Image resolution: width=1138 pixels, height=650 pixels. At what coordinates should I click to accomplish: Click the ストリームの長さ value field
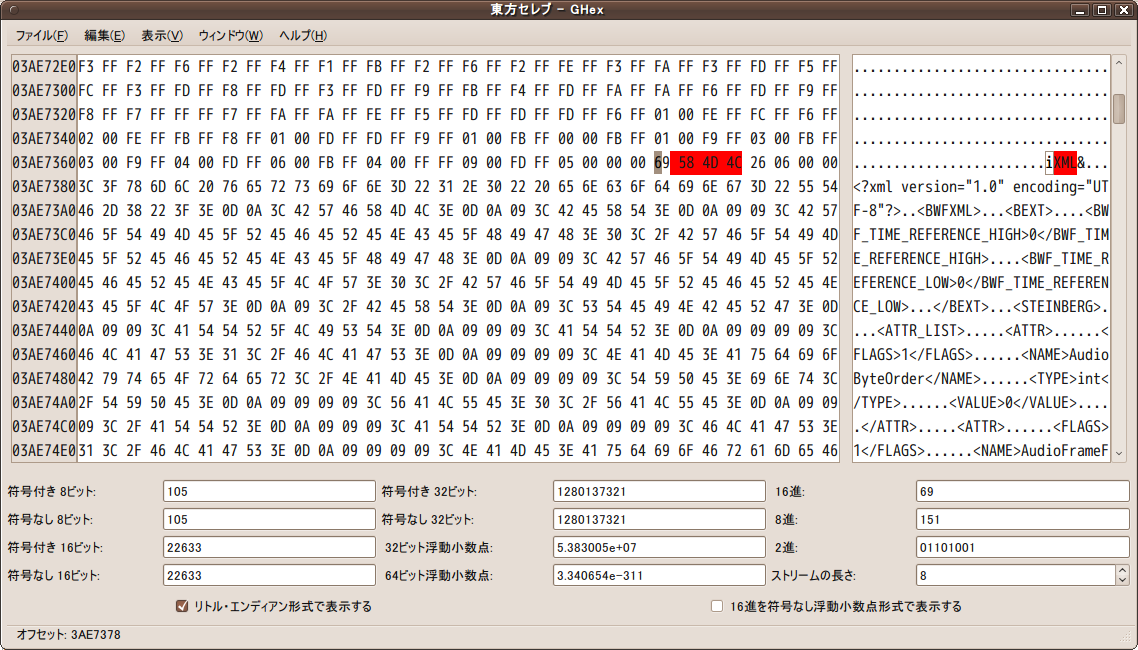[1010, 575]
